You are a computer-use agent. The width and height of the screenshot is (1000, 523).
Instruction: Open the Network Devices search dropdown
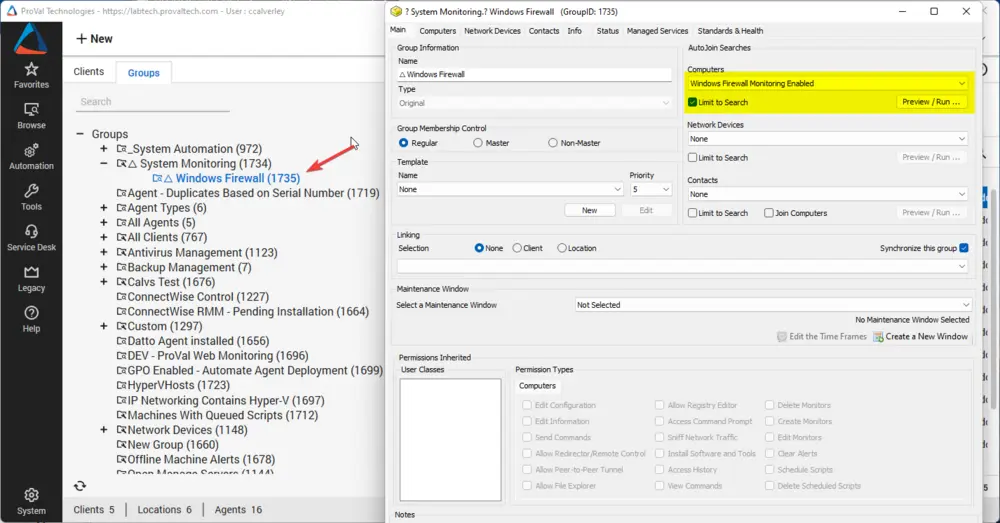pos(827,139)
